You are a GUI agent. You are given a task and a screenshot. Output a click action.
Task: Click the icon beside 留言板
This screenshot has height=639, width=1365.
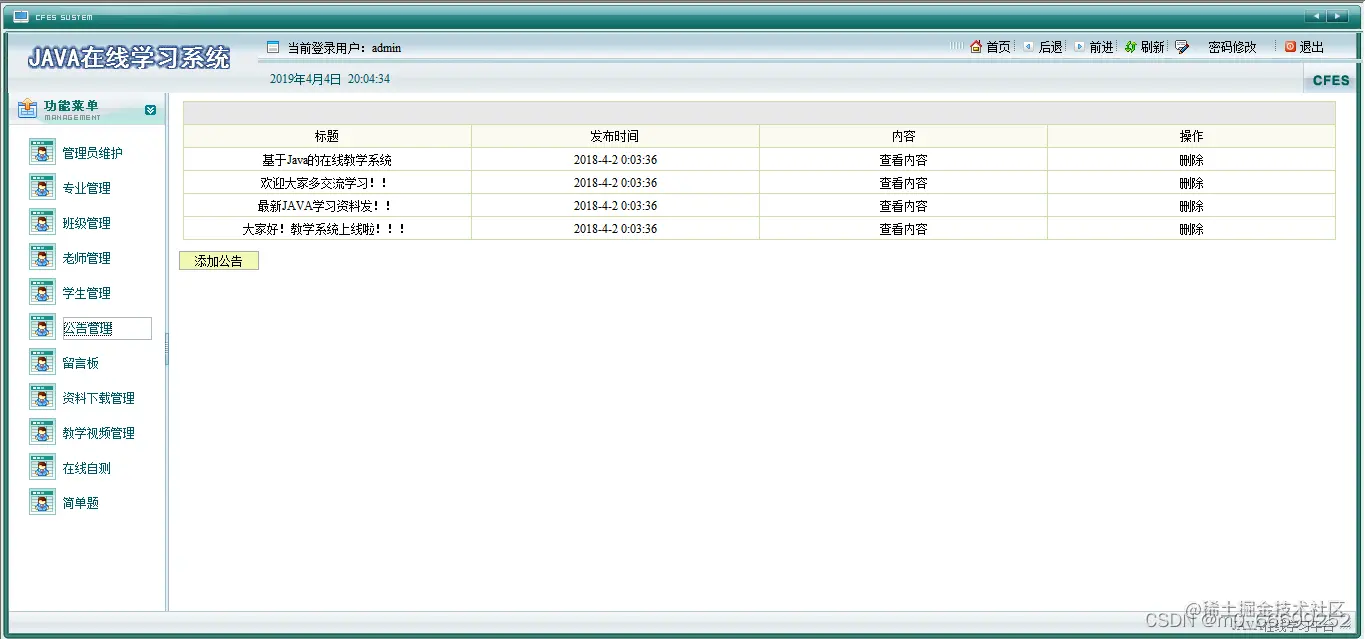point(42,362)
